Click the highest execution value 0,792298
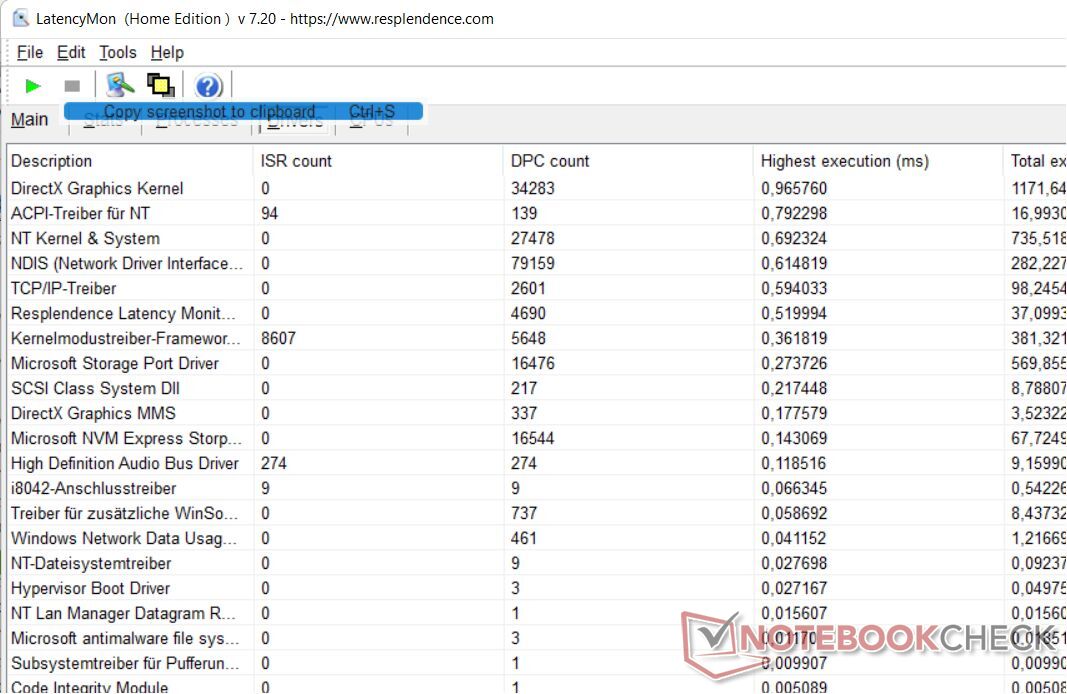 [794, 214]
